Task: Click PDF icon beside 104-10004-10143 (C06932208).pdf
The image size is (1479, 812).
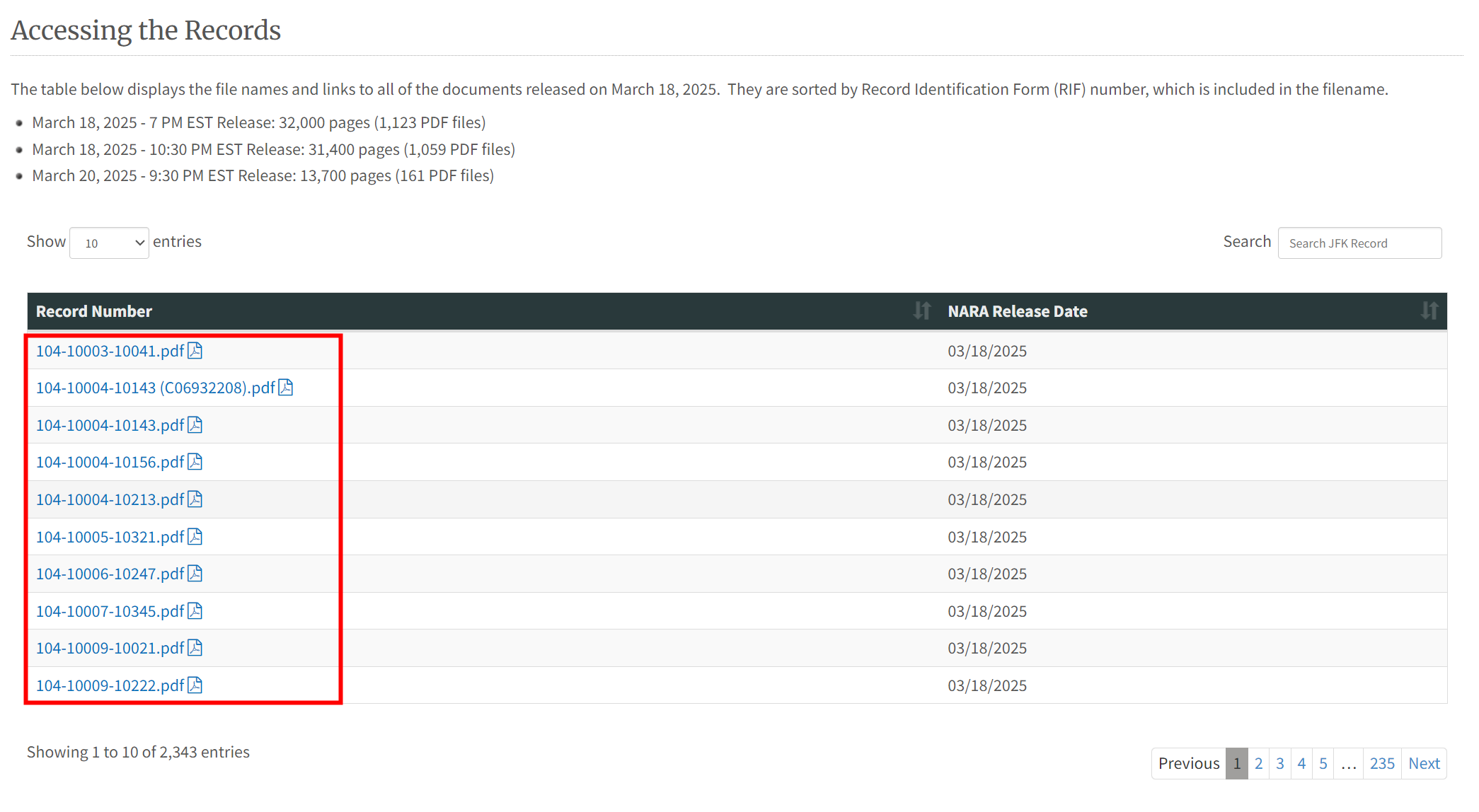Action: click(x=285, y=388)
